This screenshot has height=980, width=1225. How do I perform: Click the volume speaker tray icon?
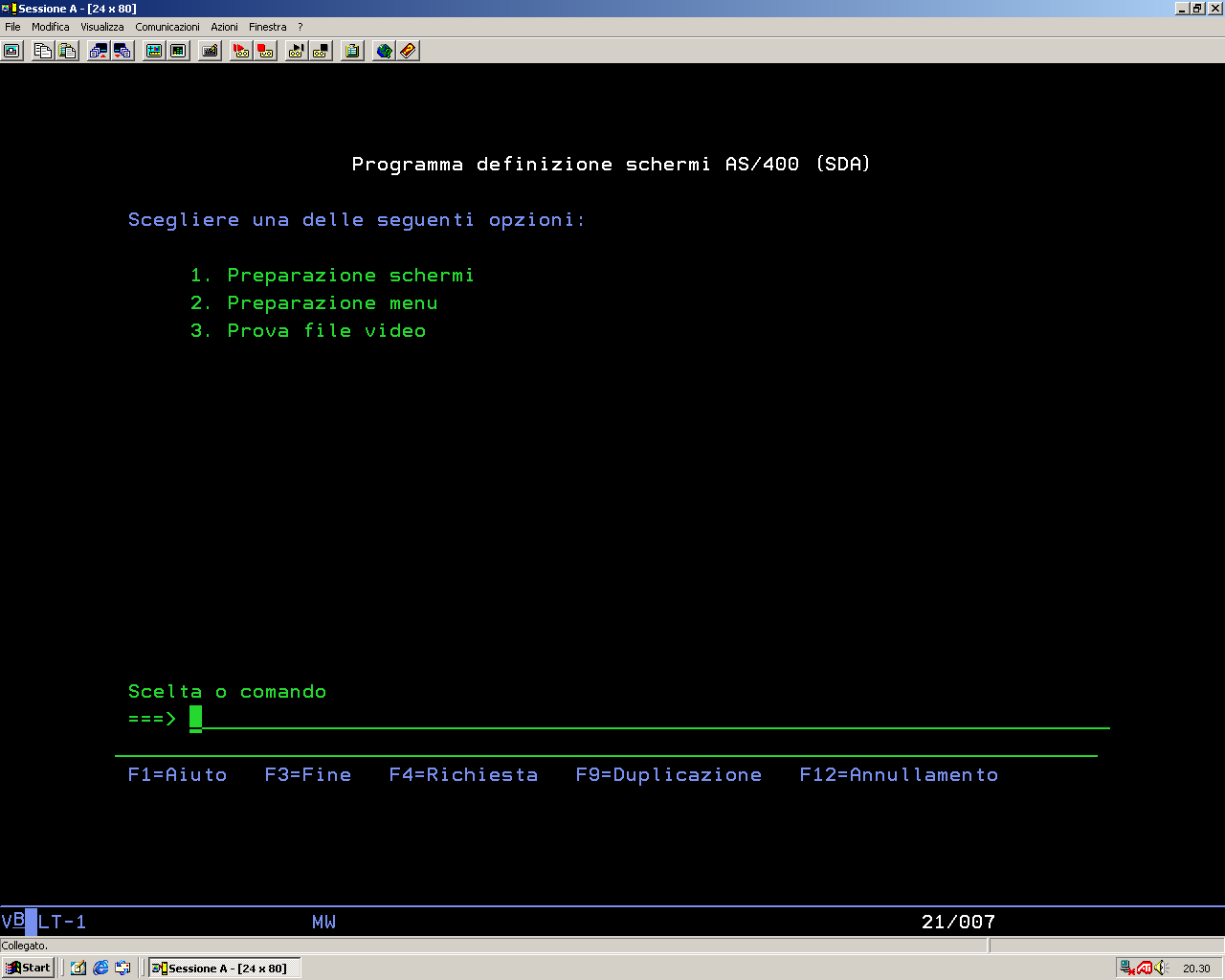(1161, 969)
